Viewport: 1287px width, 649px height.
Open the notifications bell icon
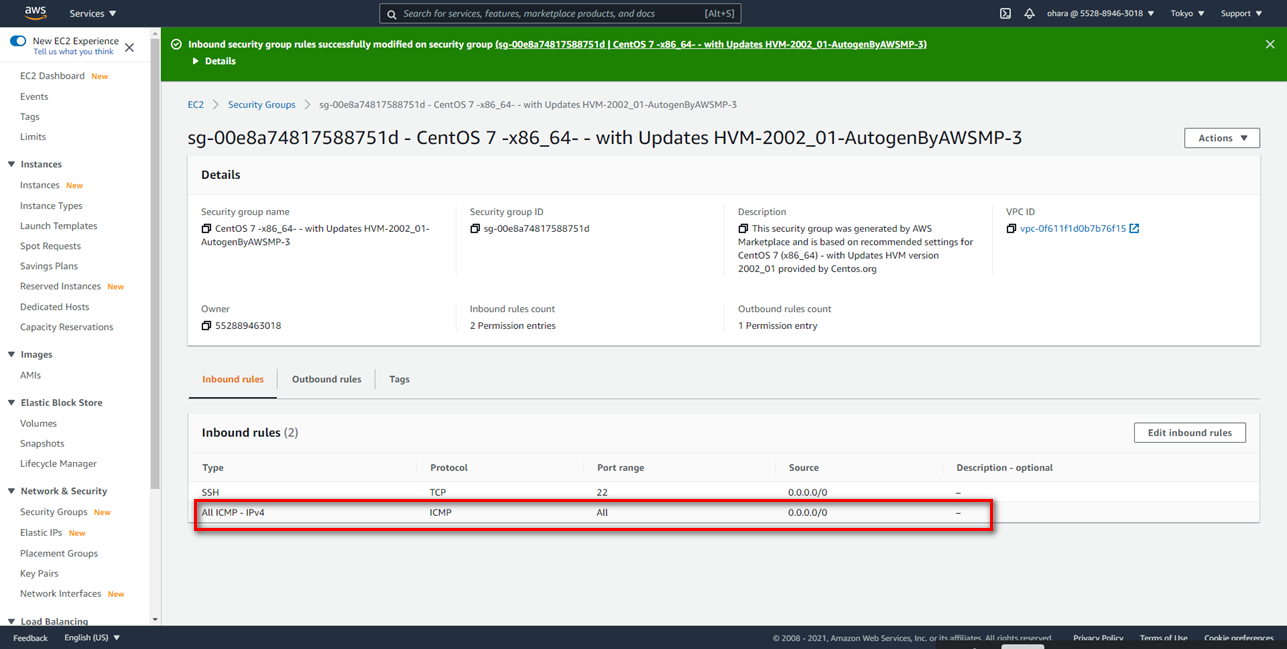(1030, 13)
